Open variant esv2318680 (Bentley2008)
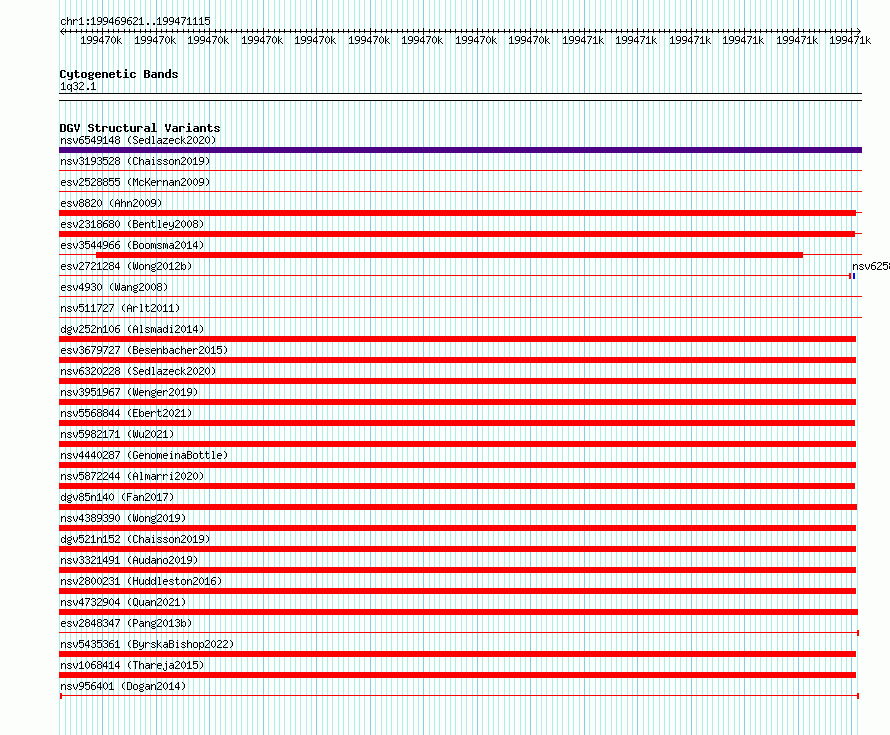 pos(132,224)
